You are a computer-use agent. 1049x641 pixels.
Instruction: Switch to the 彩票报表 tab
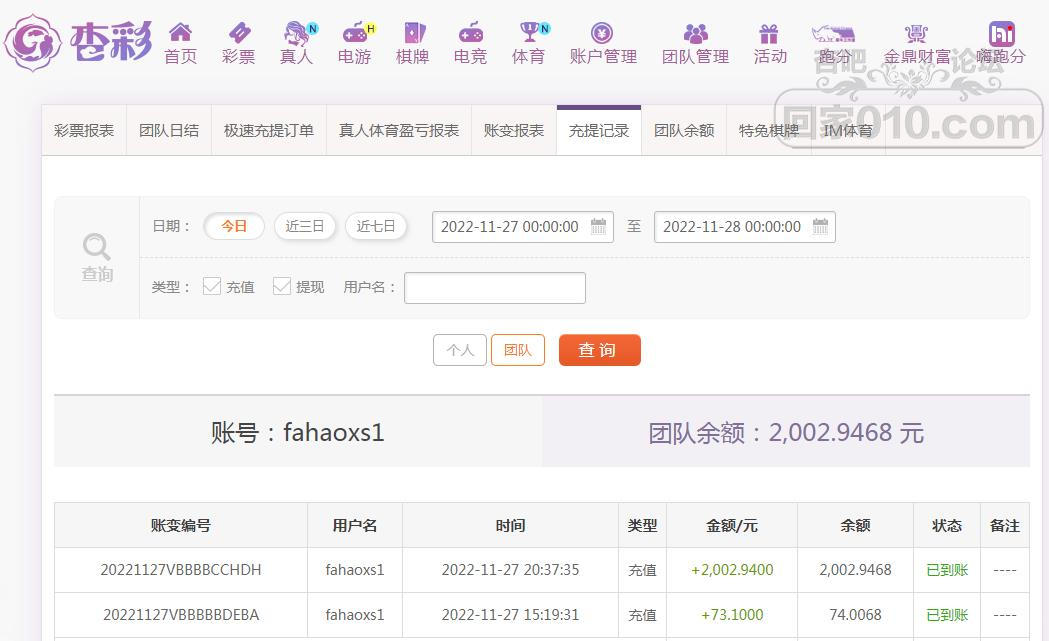(84, 130)
